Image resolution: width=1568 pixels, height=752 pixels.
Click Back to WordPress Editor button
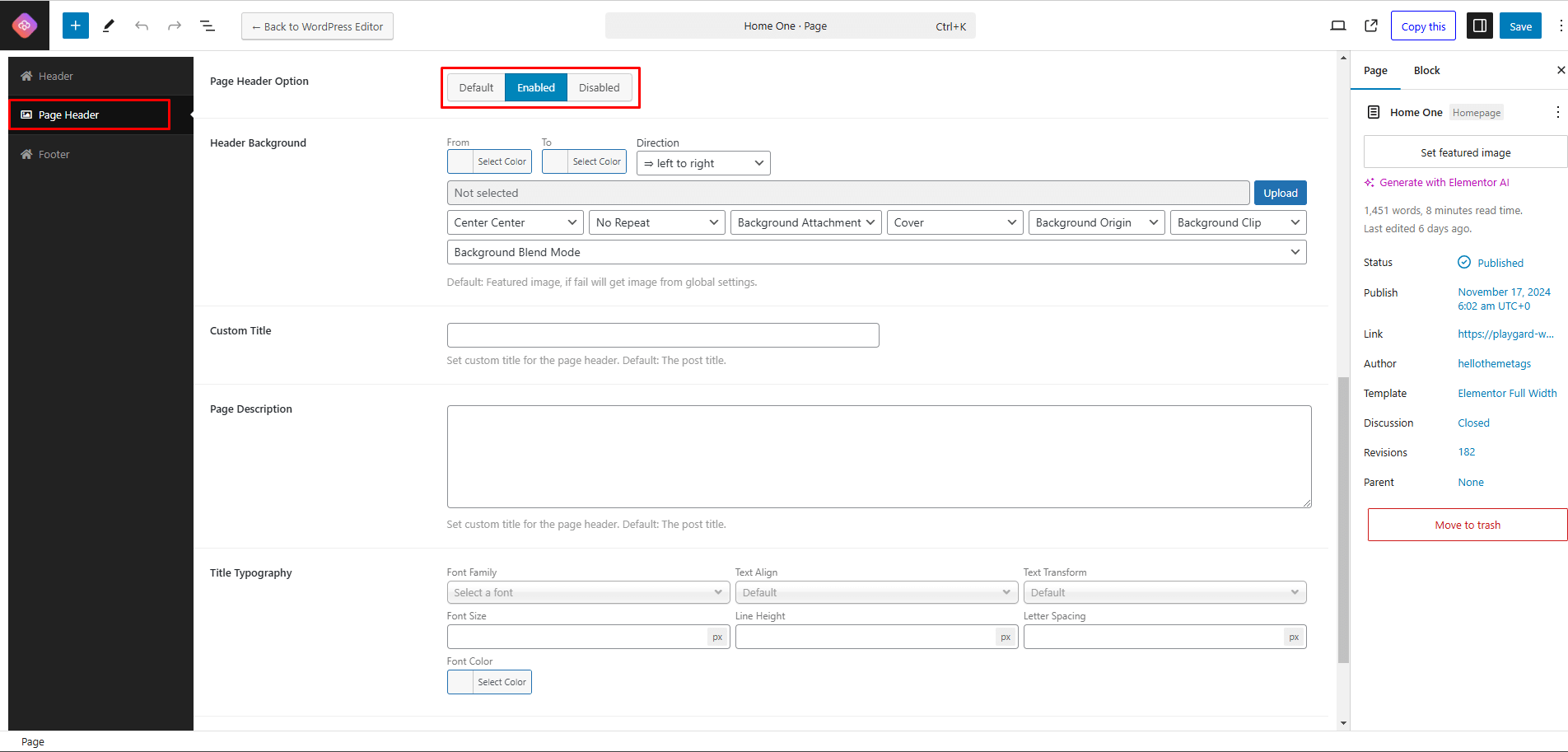point(317,26)
